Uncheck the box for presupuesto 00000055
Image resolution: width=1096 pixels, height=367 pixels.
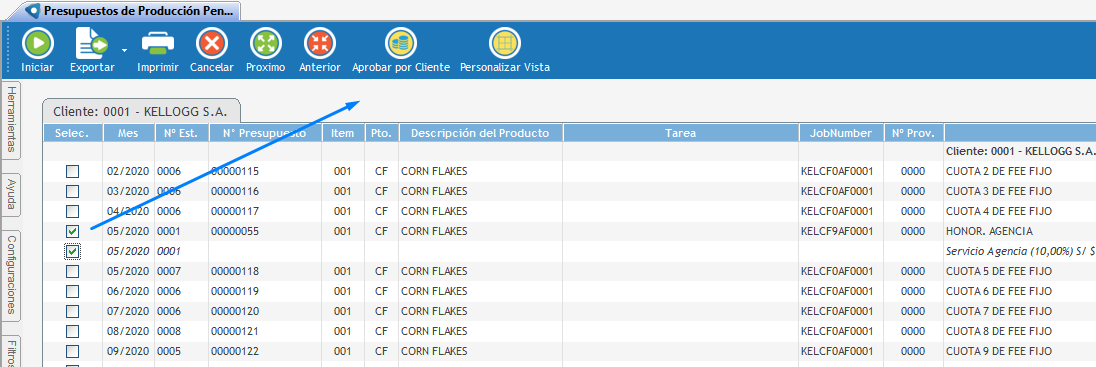point(73,231)
